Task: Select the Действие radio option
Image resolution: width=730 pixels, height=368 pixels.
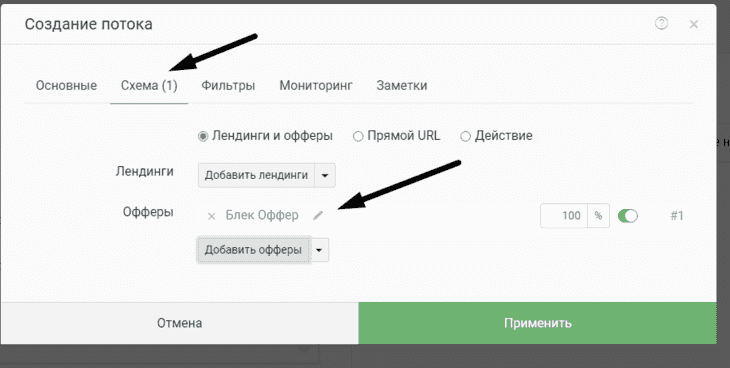Action: coord(465,136)
